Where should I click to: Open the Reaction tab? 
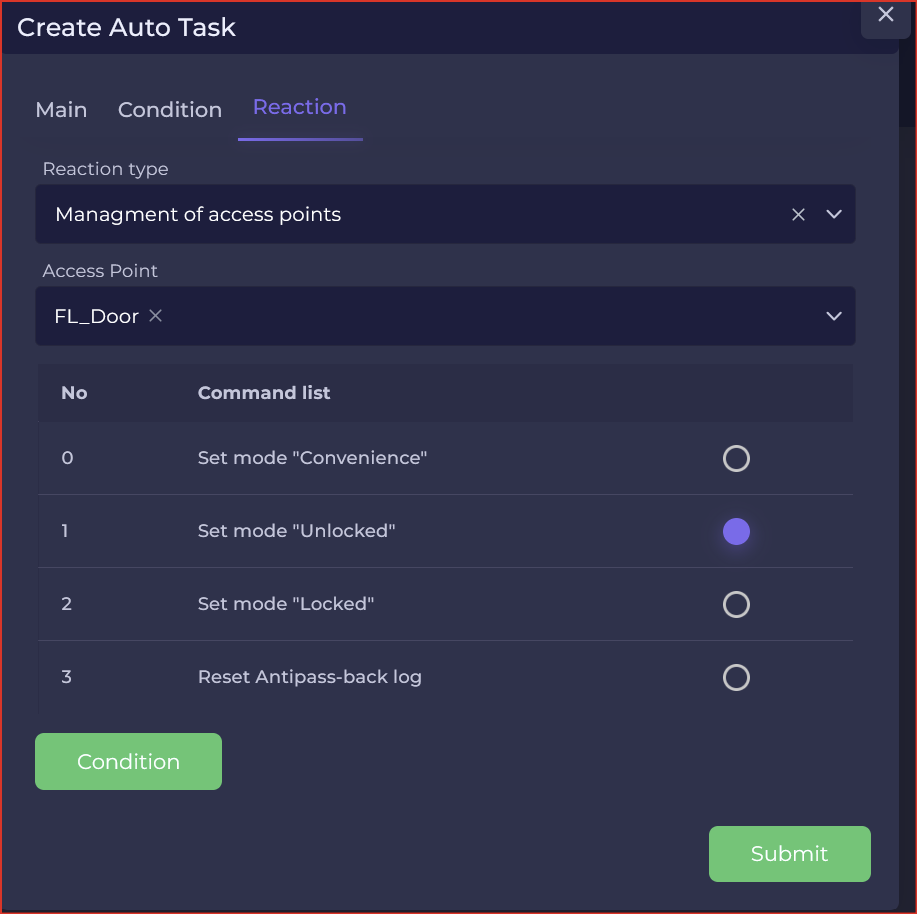click(x=299, y=107)
